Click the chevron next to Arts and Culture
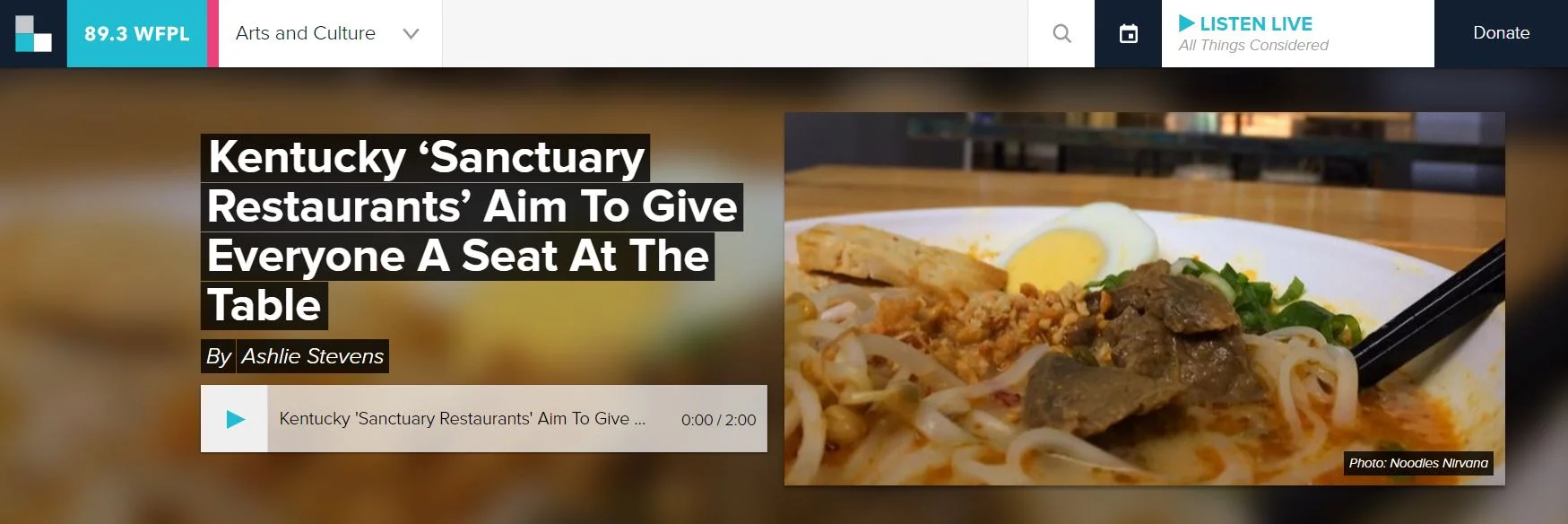The height and width of the screenshot is (524, 1568). pyautogui.click(x=411, y=34)
